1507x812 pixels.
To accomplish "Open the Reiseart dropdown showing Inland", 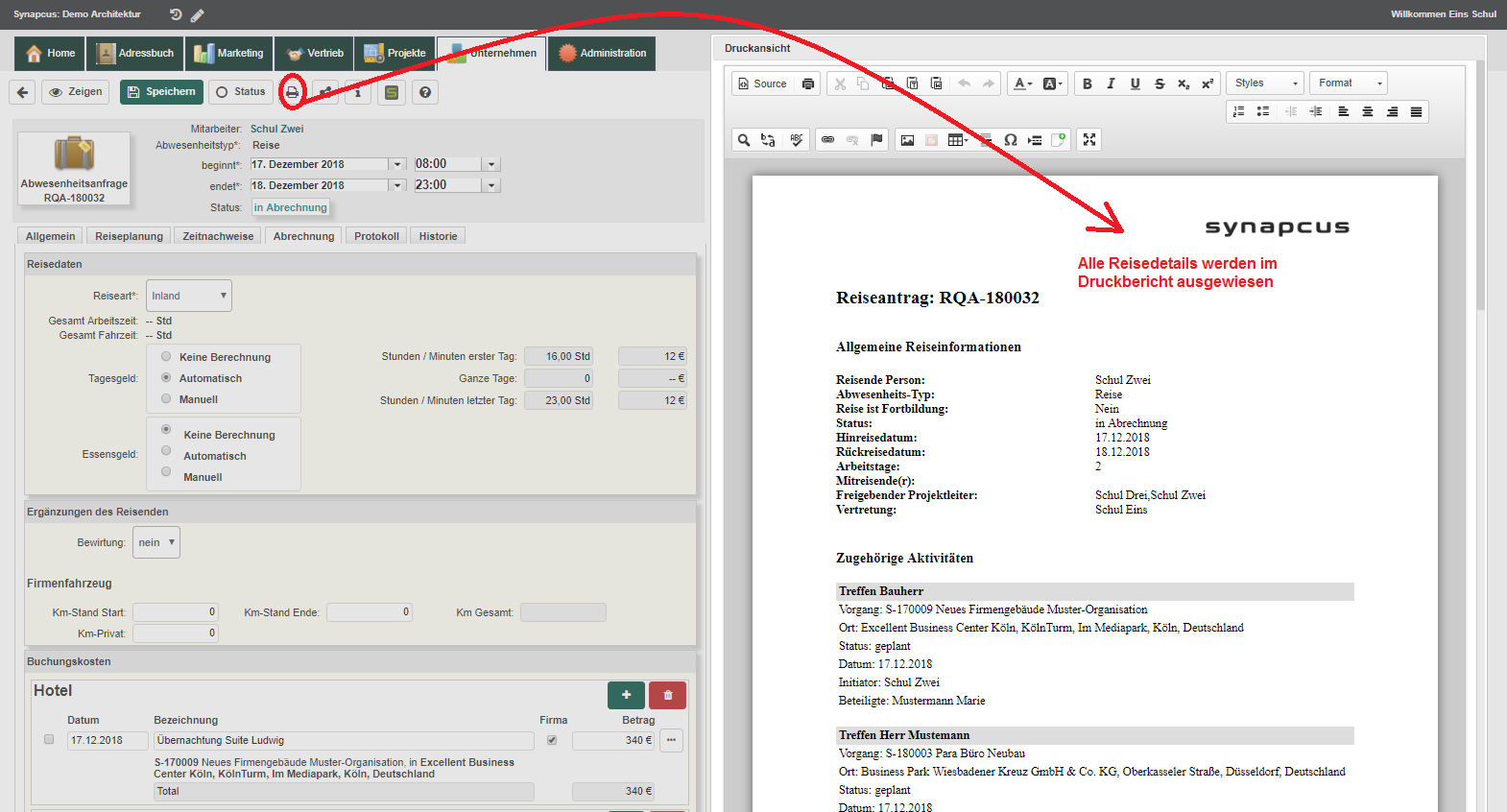I will (x=189, y=296).
